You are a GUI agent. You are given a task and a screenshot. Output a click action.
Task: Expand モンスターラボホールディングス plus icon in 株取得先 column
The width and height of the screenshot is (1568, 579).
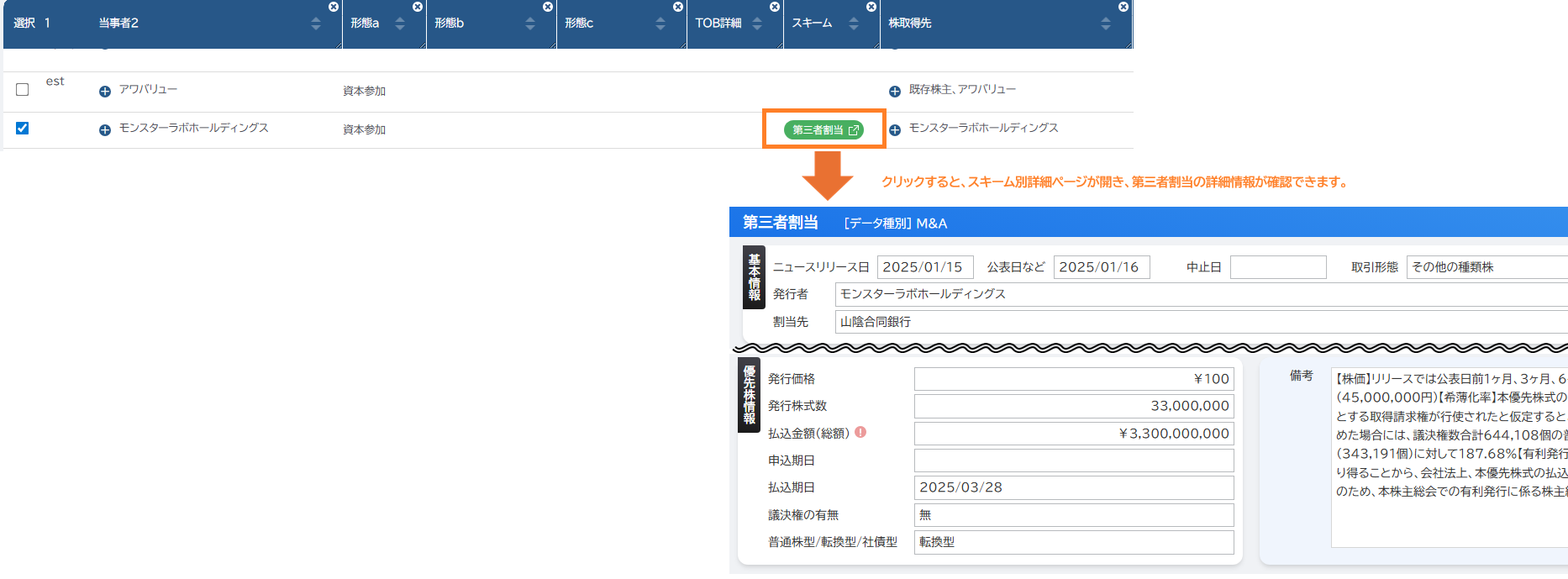(x=895, y=130)
